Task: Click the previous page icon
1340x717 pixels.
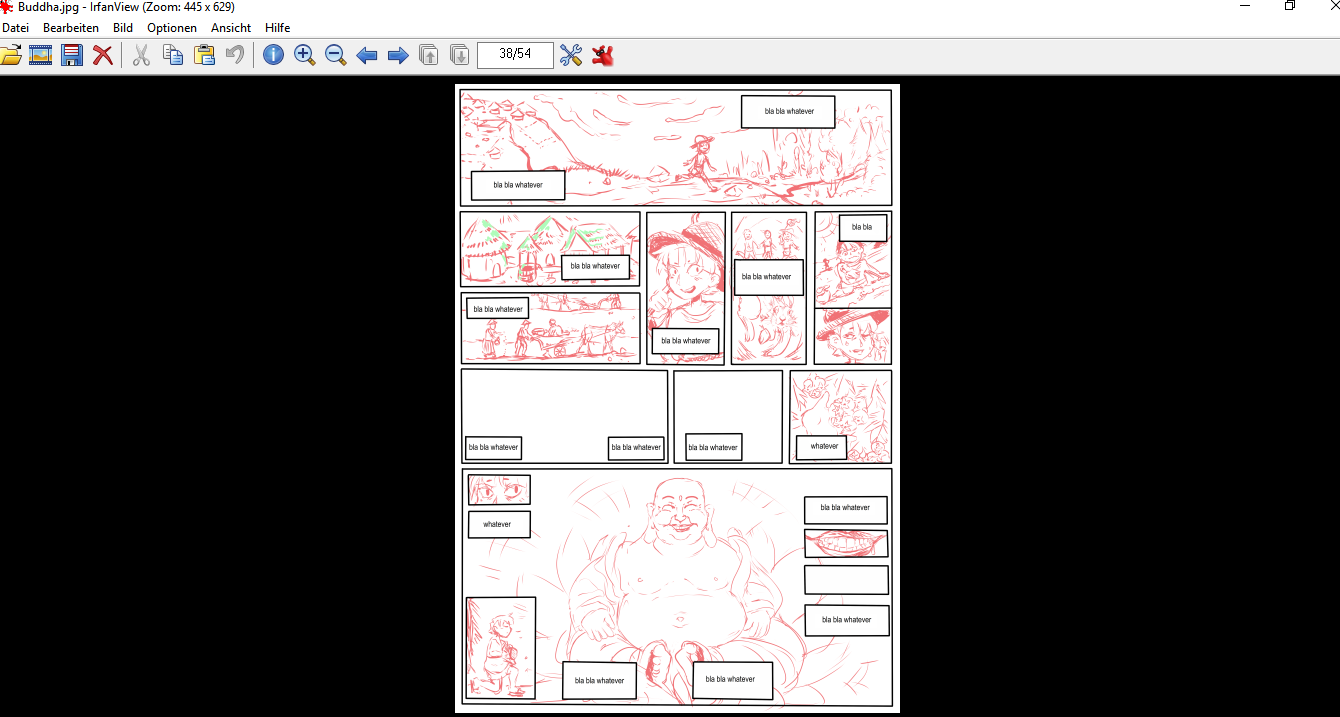Action: 429,55
